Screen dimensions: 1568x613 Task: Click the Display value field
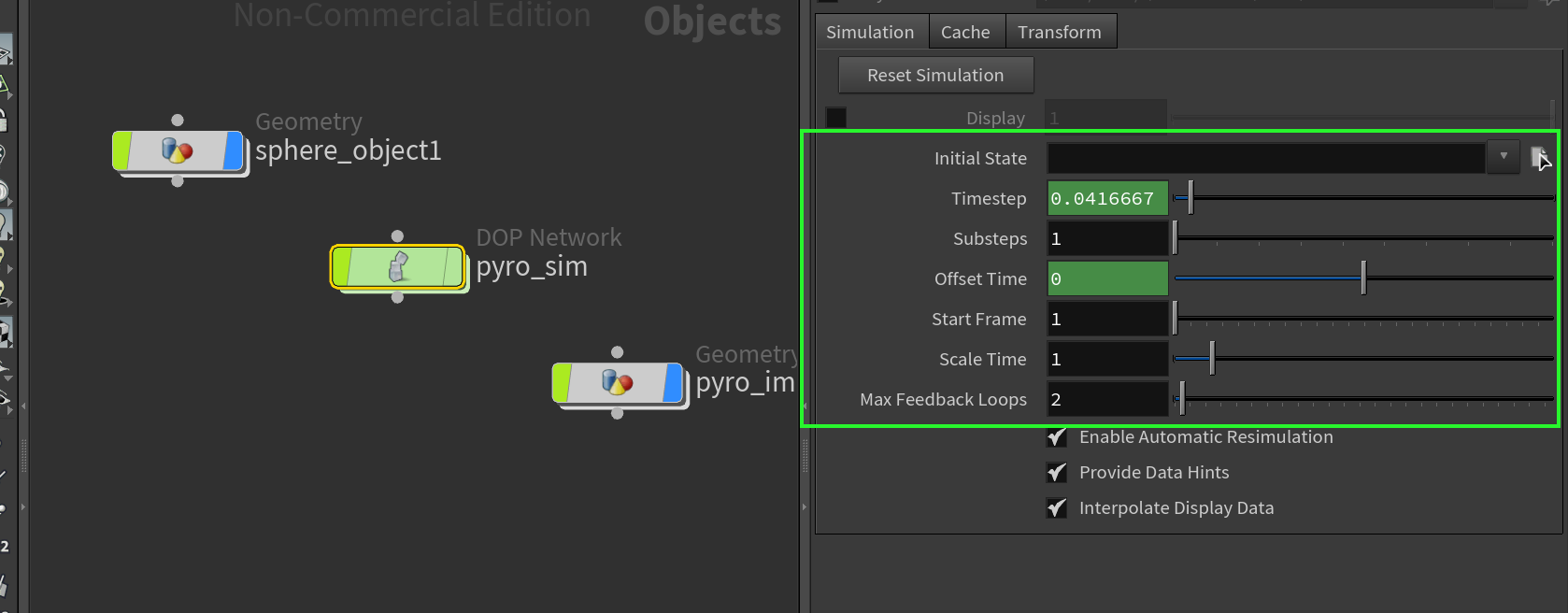1105,118
